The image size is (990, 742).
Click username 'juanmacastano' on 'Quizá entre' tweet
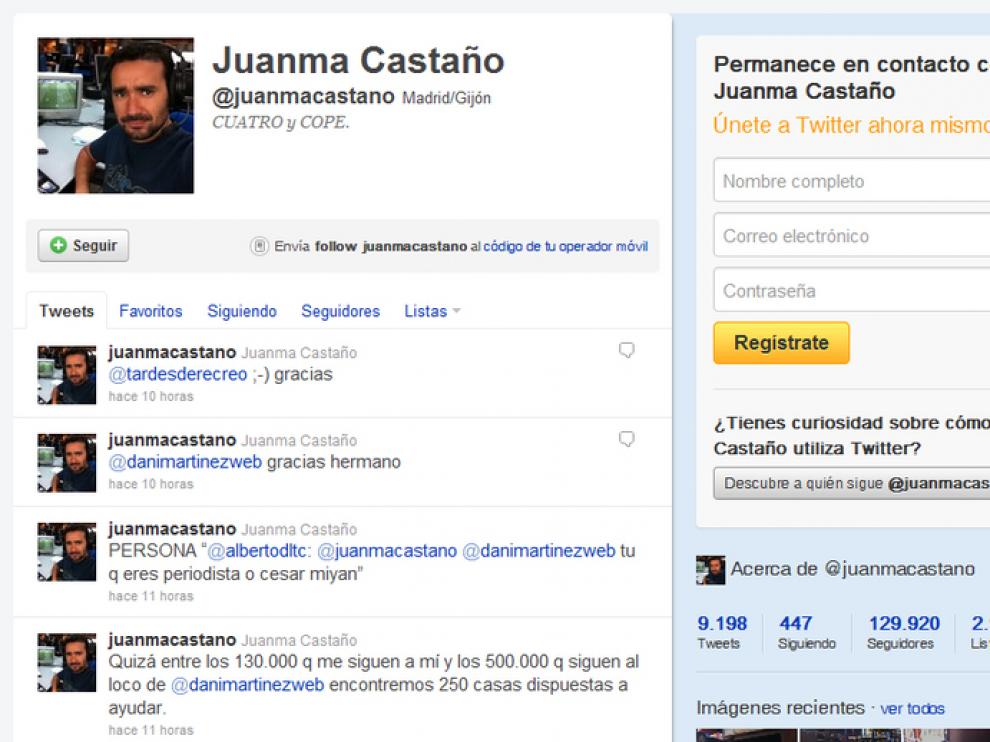coord(172,640)
